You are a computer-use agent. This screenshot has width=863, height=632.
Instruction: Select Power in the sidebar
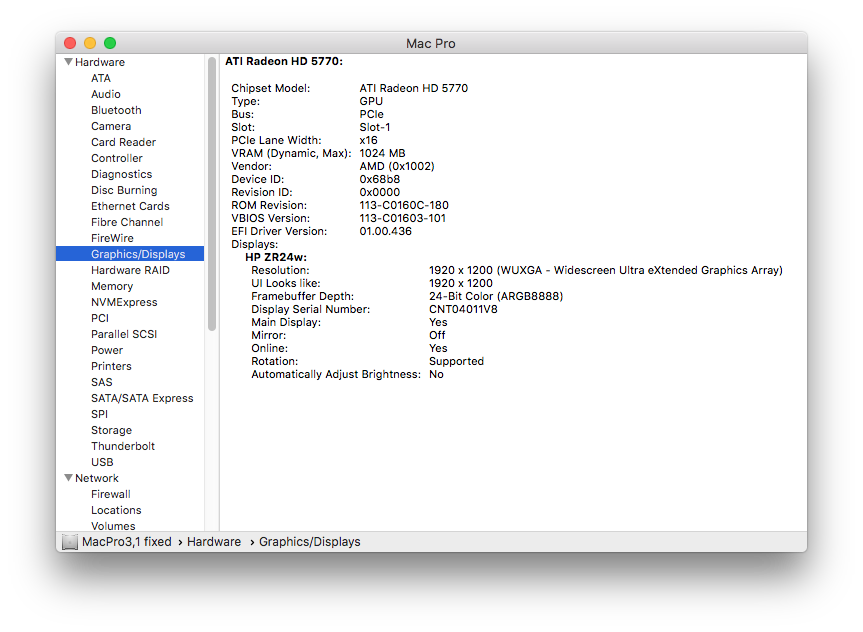click(x=107, y=350)
